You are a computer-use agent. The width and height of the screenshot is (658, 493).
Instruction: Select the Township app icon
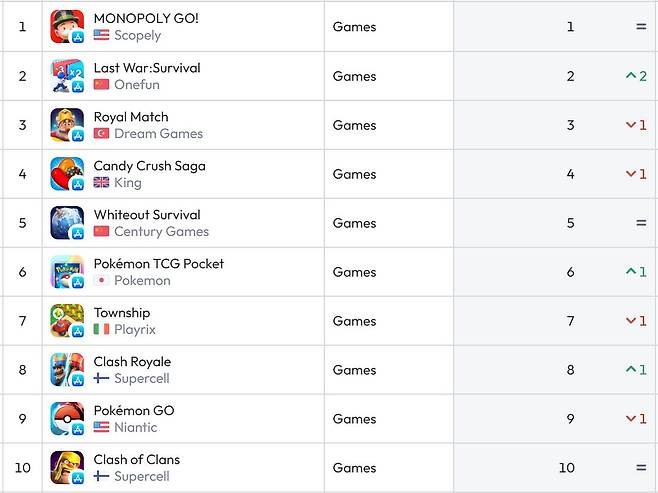[67, 321]
